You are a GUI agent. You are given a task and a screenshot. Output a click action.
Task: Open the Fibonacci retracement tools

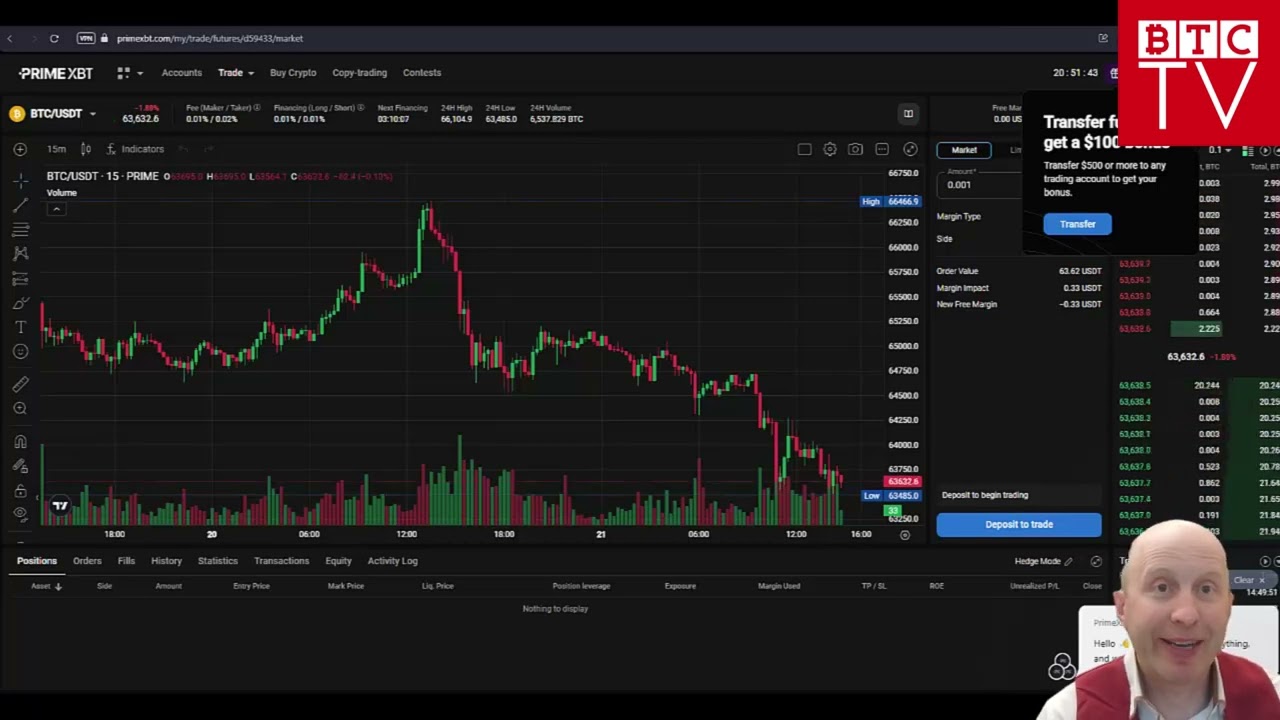[x=20, y=230]
